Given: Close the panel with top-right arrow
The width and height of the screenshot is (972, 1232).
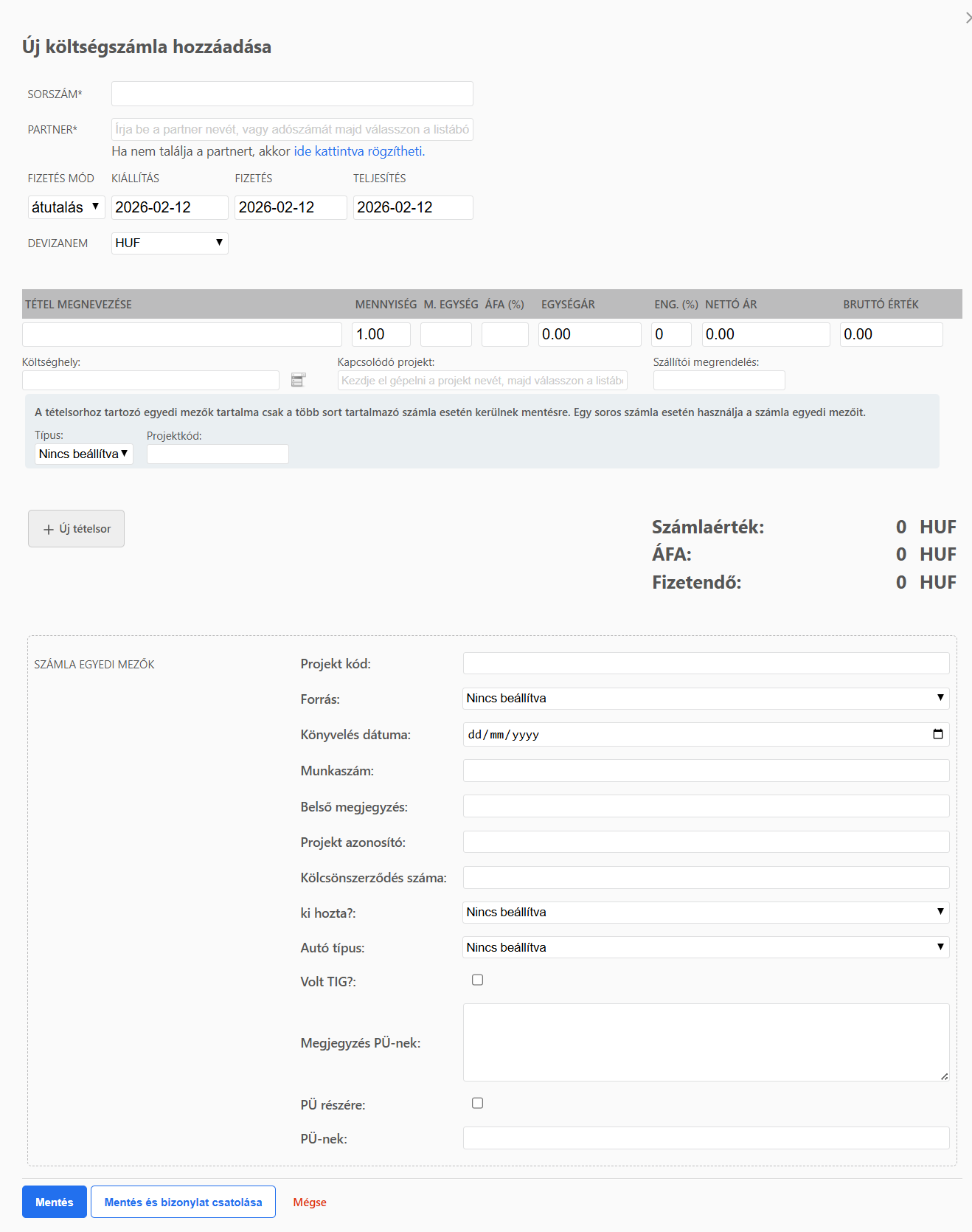Looking at the screenshot, I should (968, 18).
